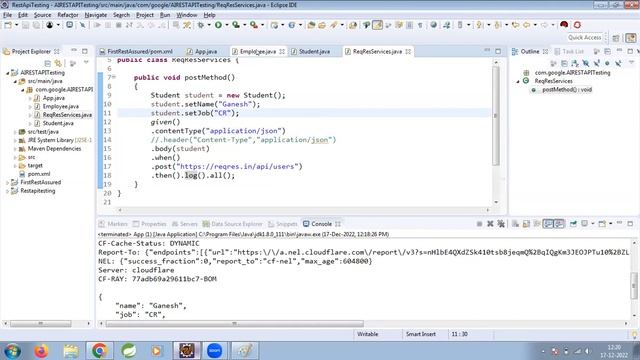Toggle Mark Occurrences highlighter in toolbar

point(377,25)
